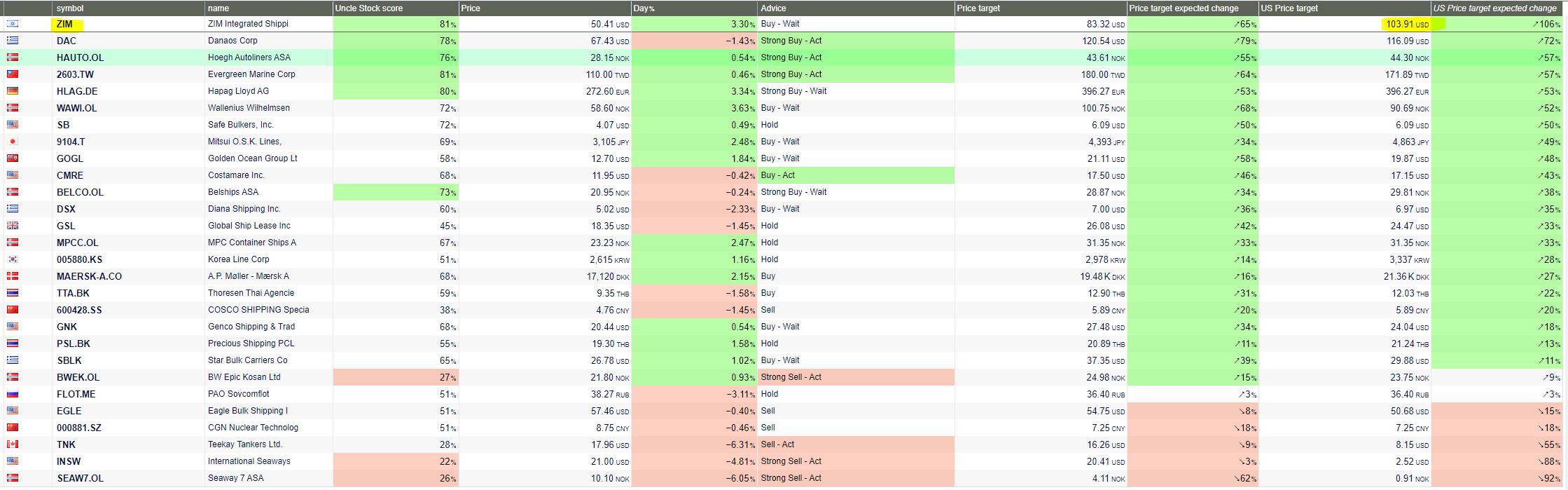The image size is (1568, 490).
Task: Click the US flag icon beside CMRE
Action: [x=13, y=175]
